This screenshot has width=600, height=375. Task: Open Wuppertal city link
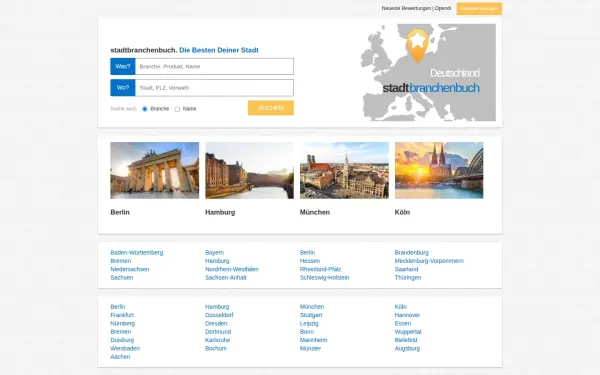[x=408, y=332]
